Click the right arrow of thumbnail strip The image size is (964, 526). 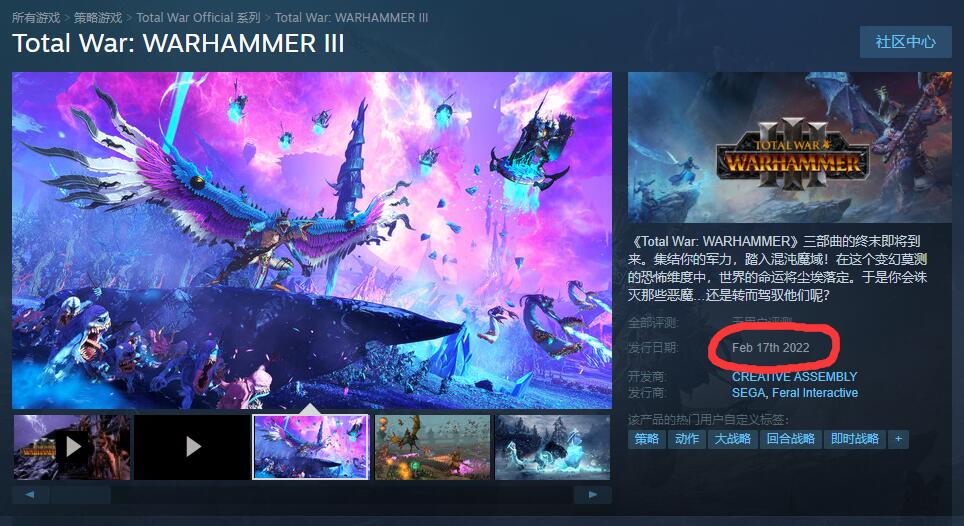[x=593, y=495]
